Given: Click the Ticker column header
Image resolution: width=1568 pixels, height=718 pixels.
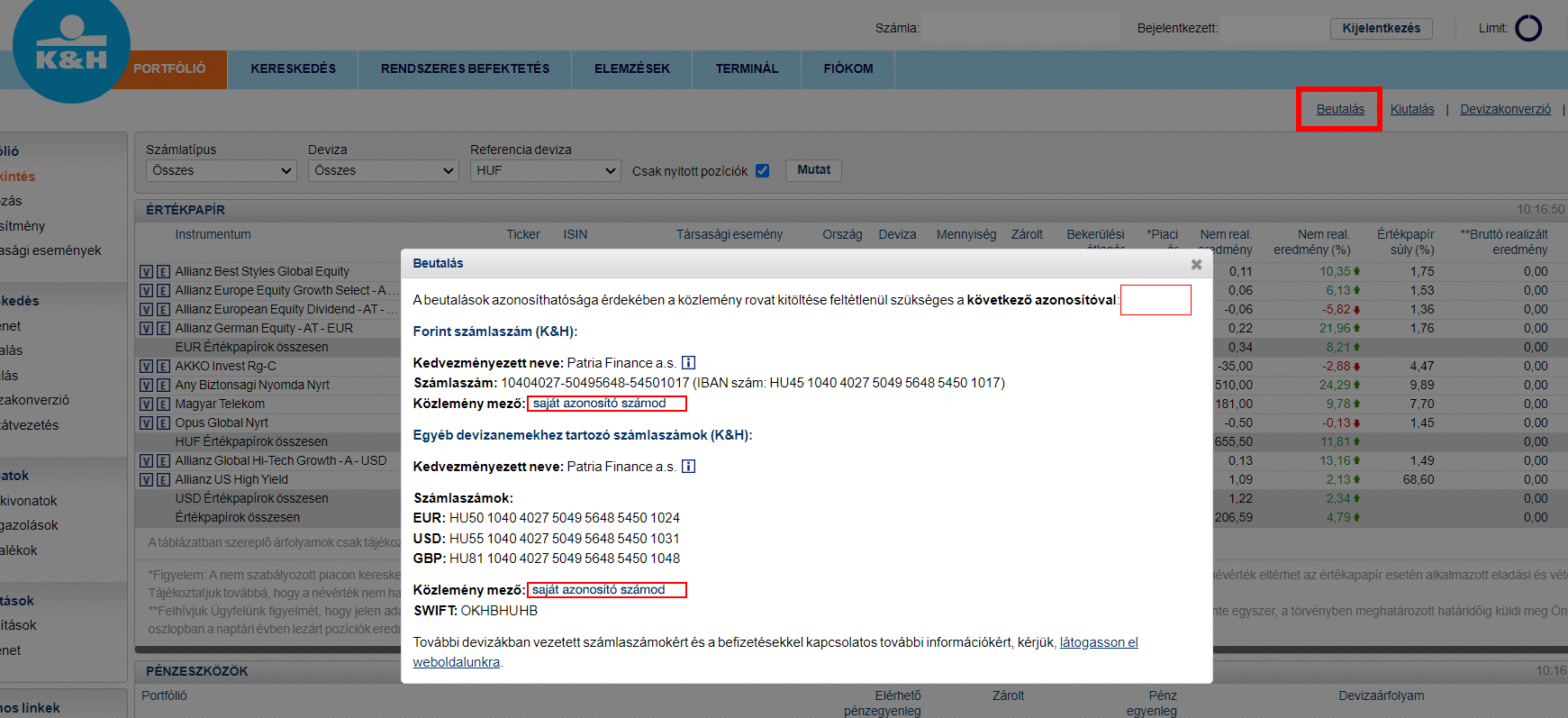Looking at the screenshot, I should point(523,234).
